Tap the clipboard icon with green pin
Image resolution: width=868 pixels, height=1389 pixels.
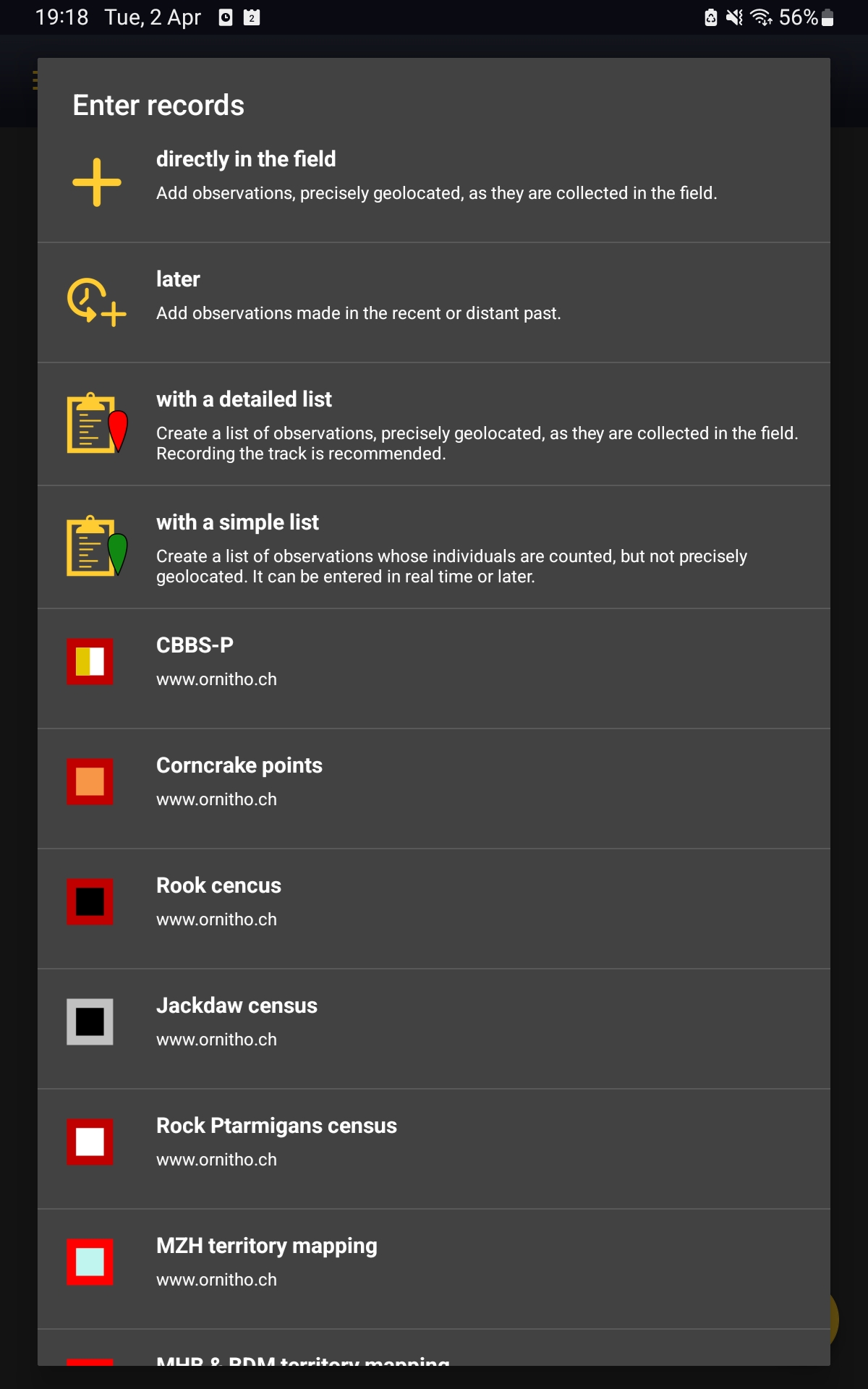click(97, 546)
